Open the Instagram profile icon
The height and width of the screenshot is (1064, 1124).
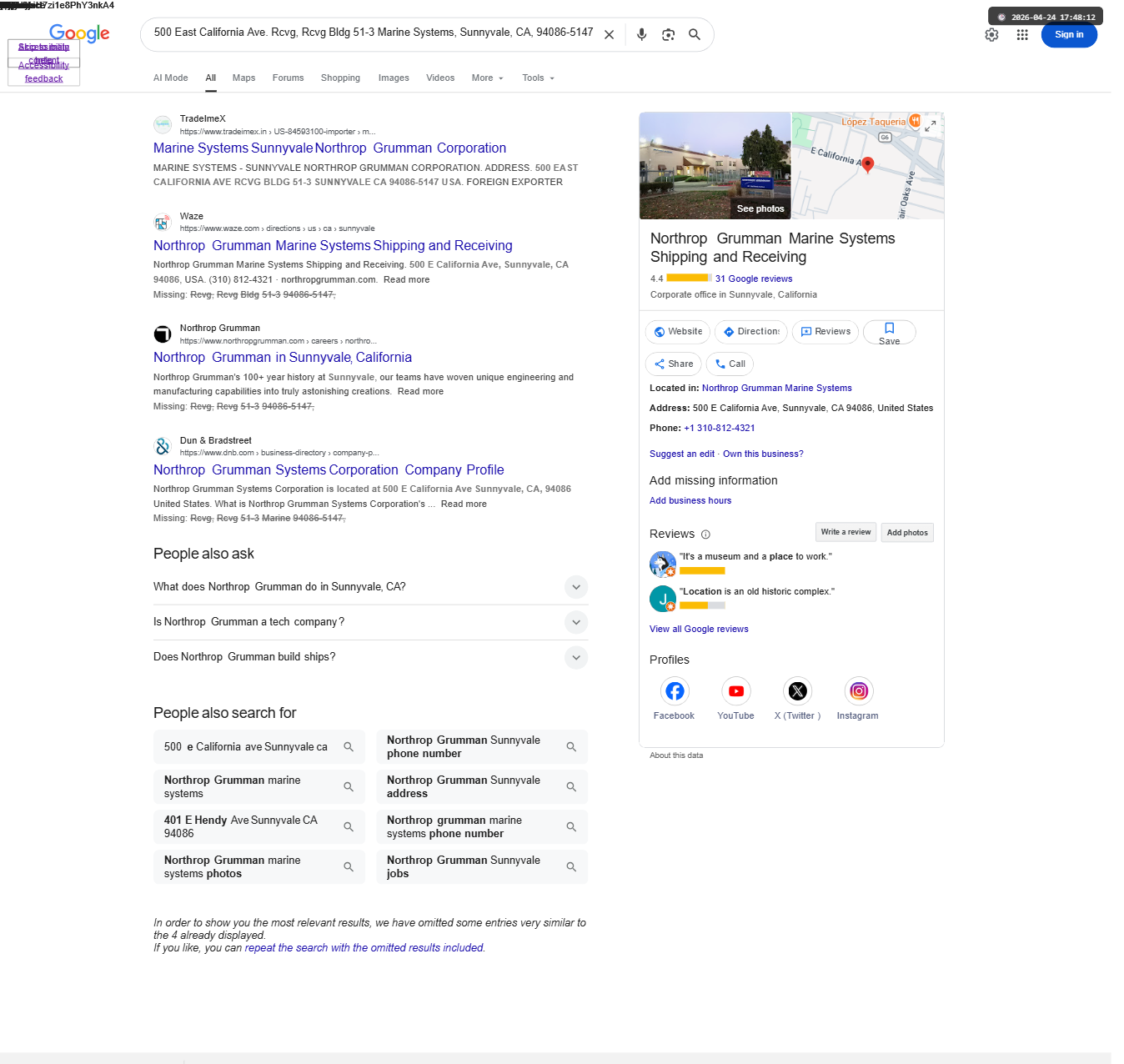(x=859, y=691)
